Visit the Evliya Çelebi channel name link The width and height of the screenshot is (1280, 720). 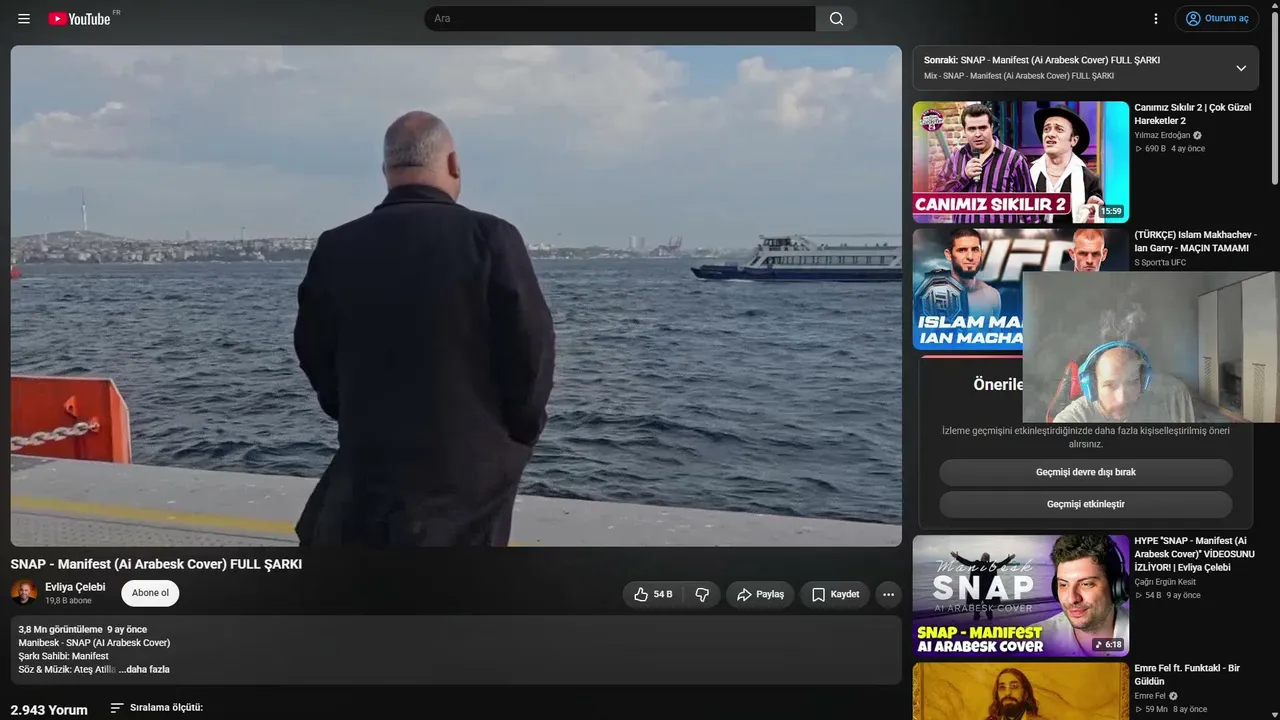[x=75, y=587]
